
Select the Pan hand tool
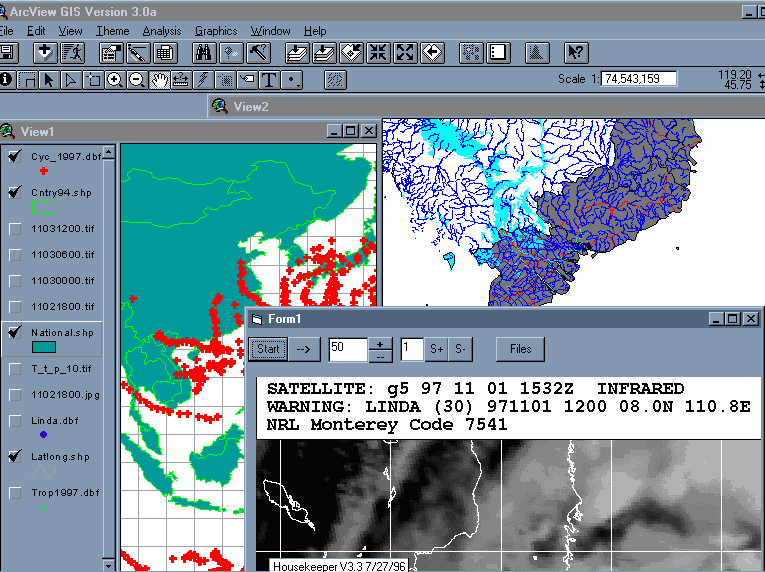(159, 79)
